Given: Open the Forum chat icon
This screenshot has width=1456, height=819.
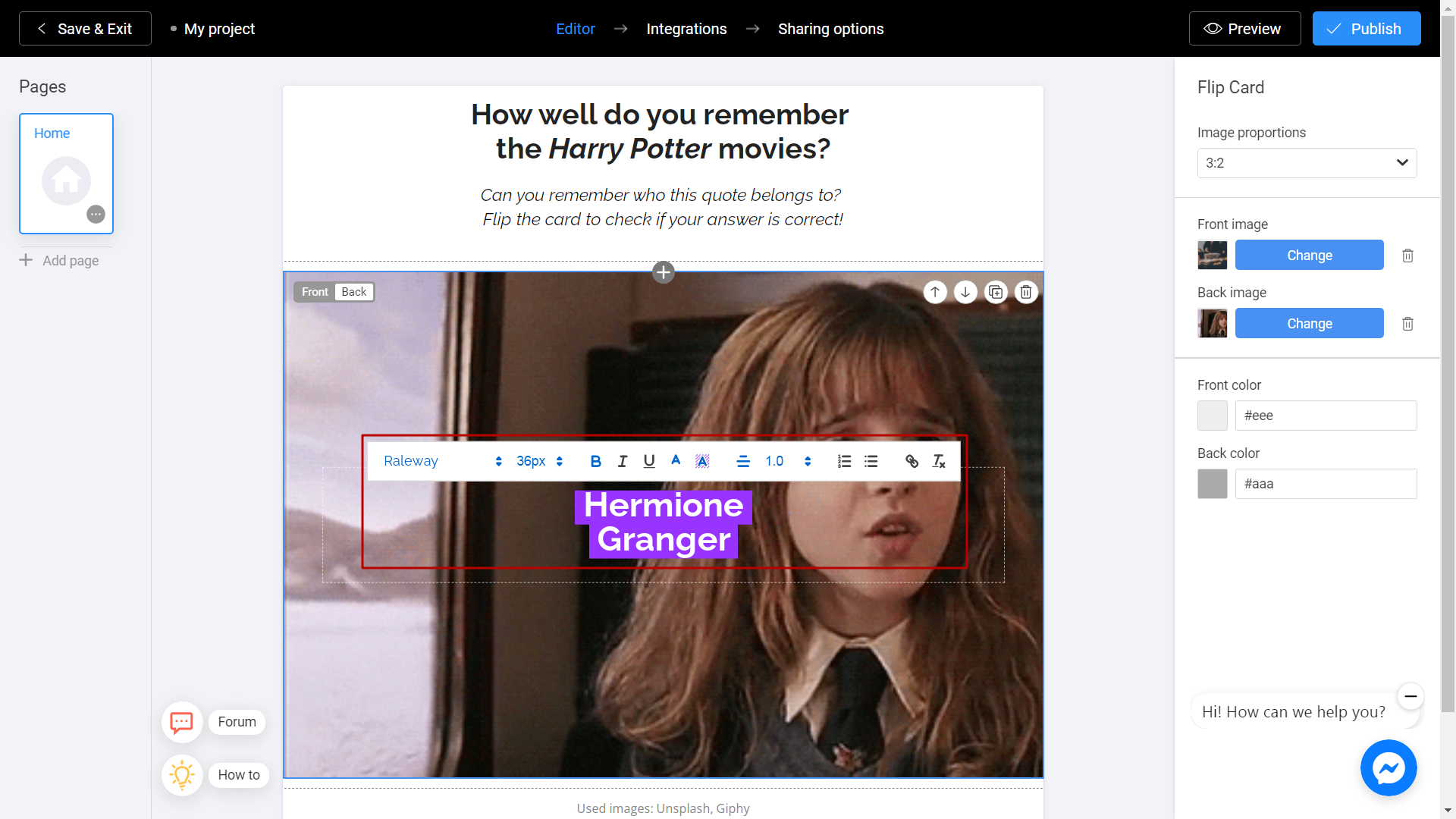Looking at the screenshot, I should click(x=182, y=722).
